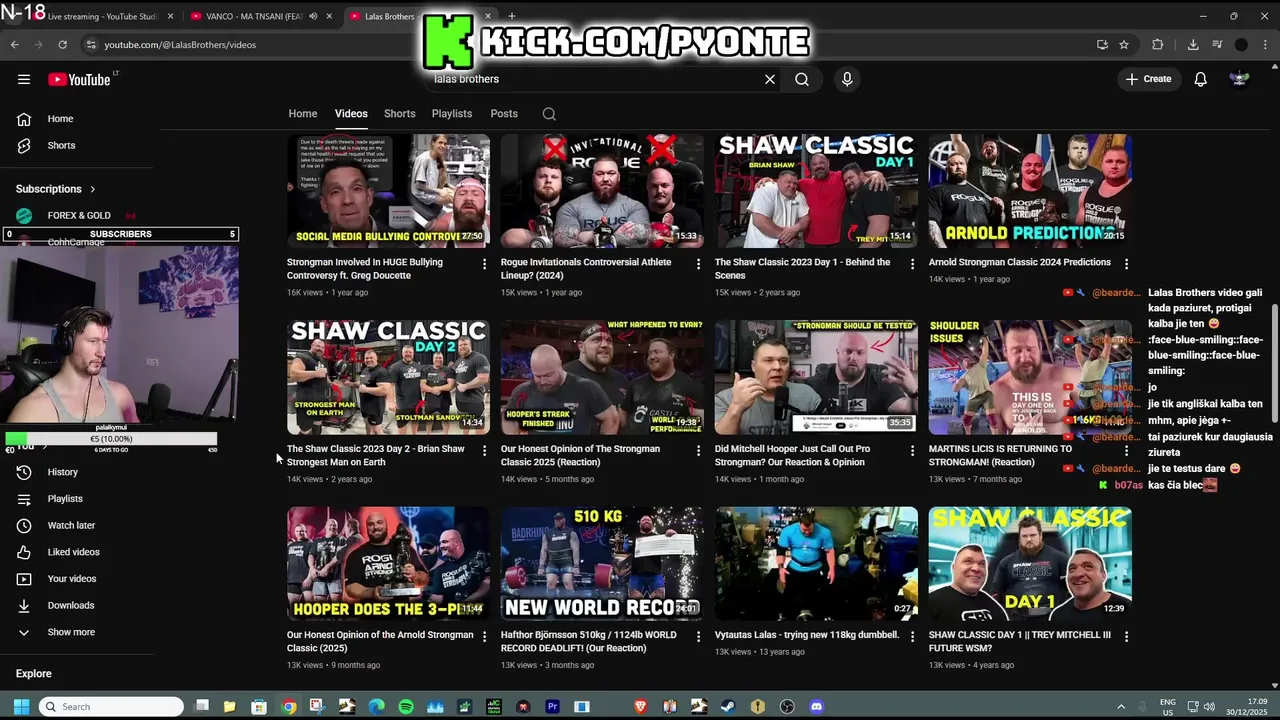Open YouTube notifications bell
This screenshot has height=720, width=1280.
click(1200, 79)
